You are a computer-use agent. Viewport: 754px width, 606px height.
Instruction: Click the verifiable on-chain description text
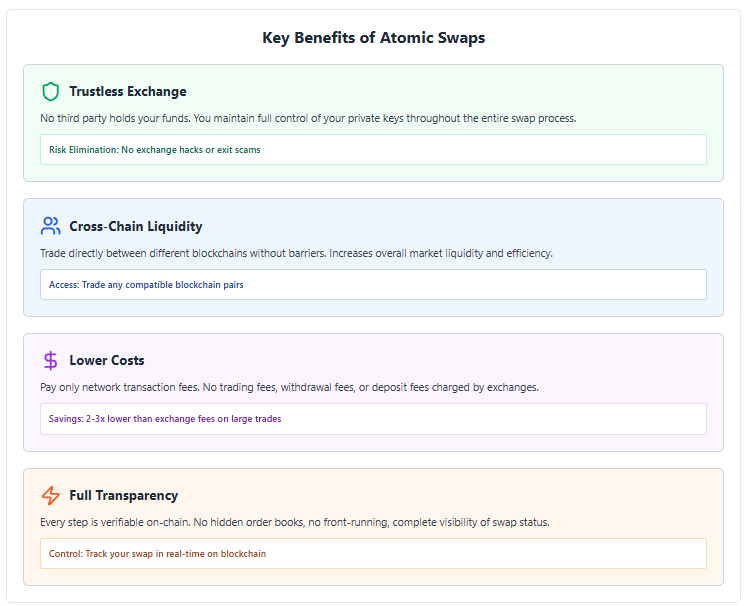point(295,522)
